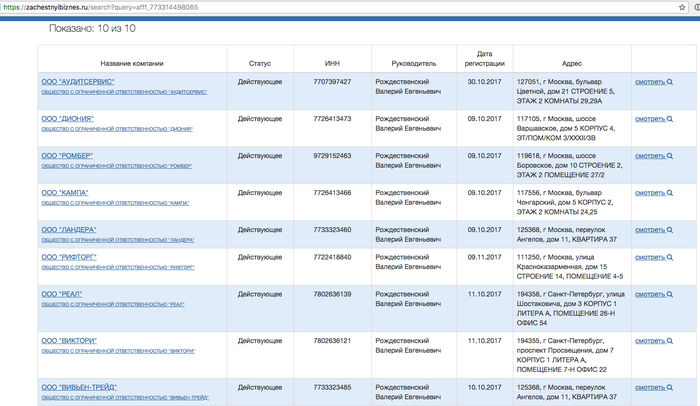Open the смотреть link for ВИВЬЕН-ТРЕЙД
This screenshot has width=700, height=406.
tap(651, 388)
